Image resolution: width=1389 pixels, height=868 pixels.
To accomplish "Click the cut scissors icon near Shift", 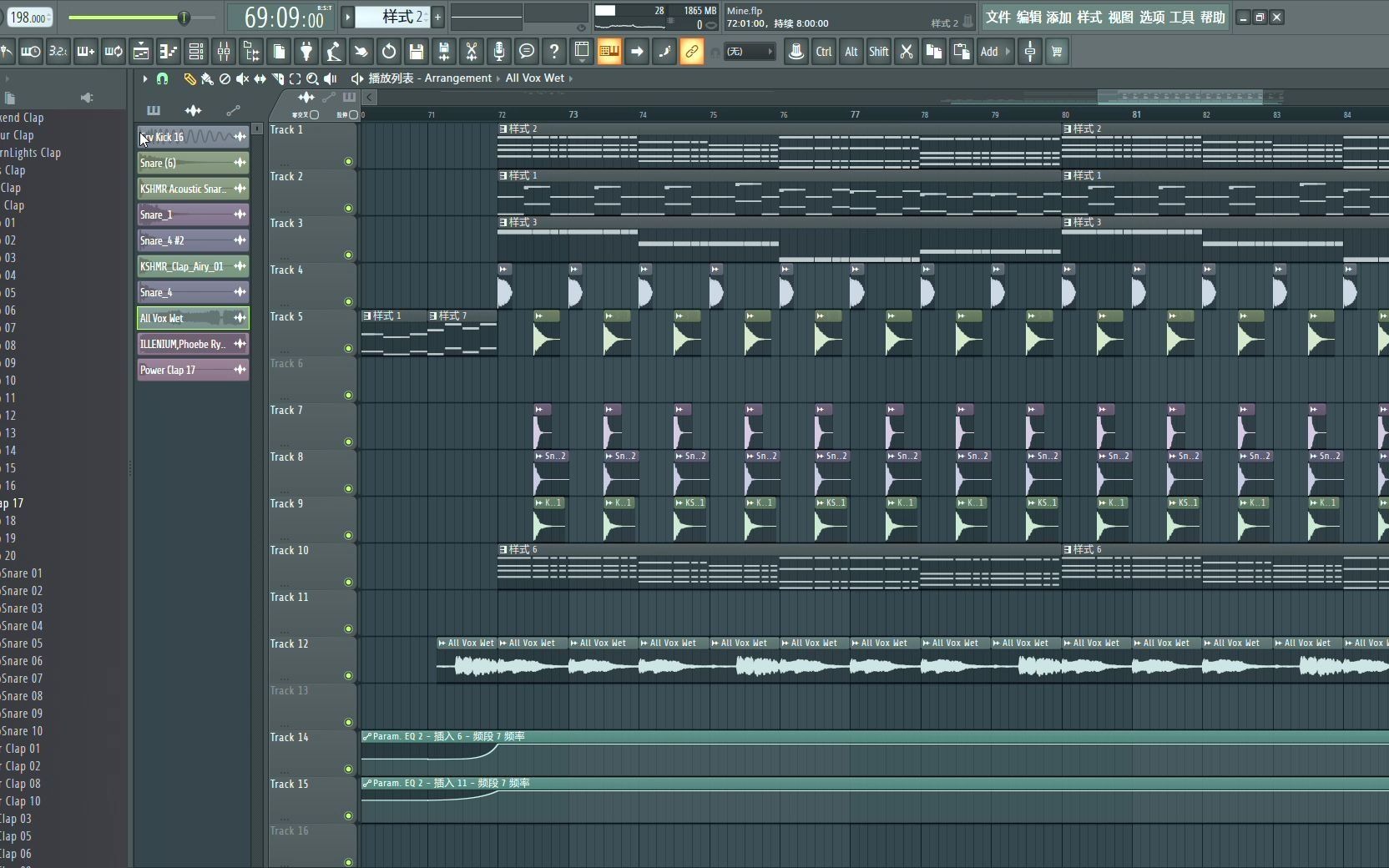I will click(907, 52).
